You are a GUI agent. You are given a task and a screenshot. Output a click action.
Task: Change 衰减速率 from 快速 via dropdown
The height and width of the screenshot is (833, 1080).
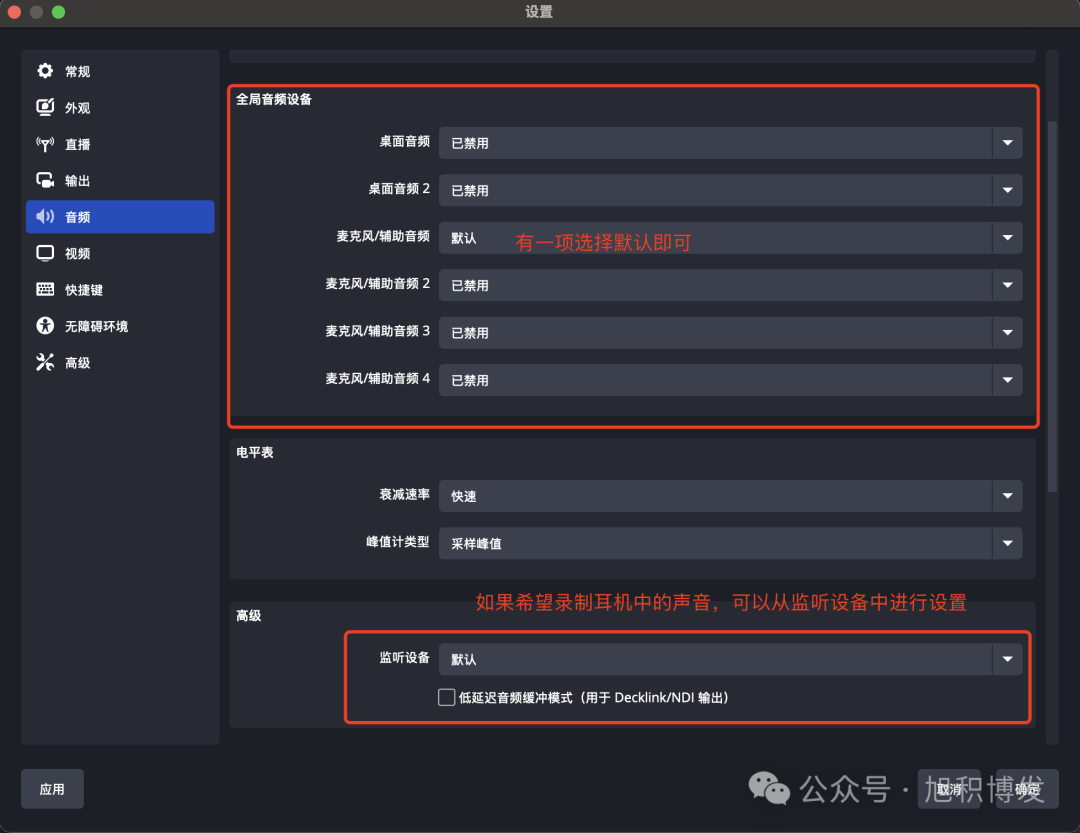(1007, 496)
